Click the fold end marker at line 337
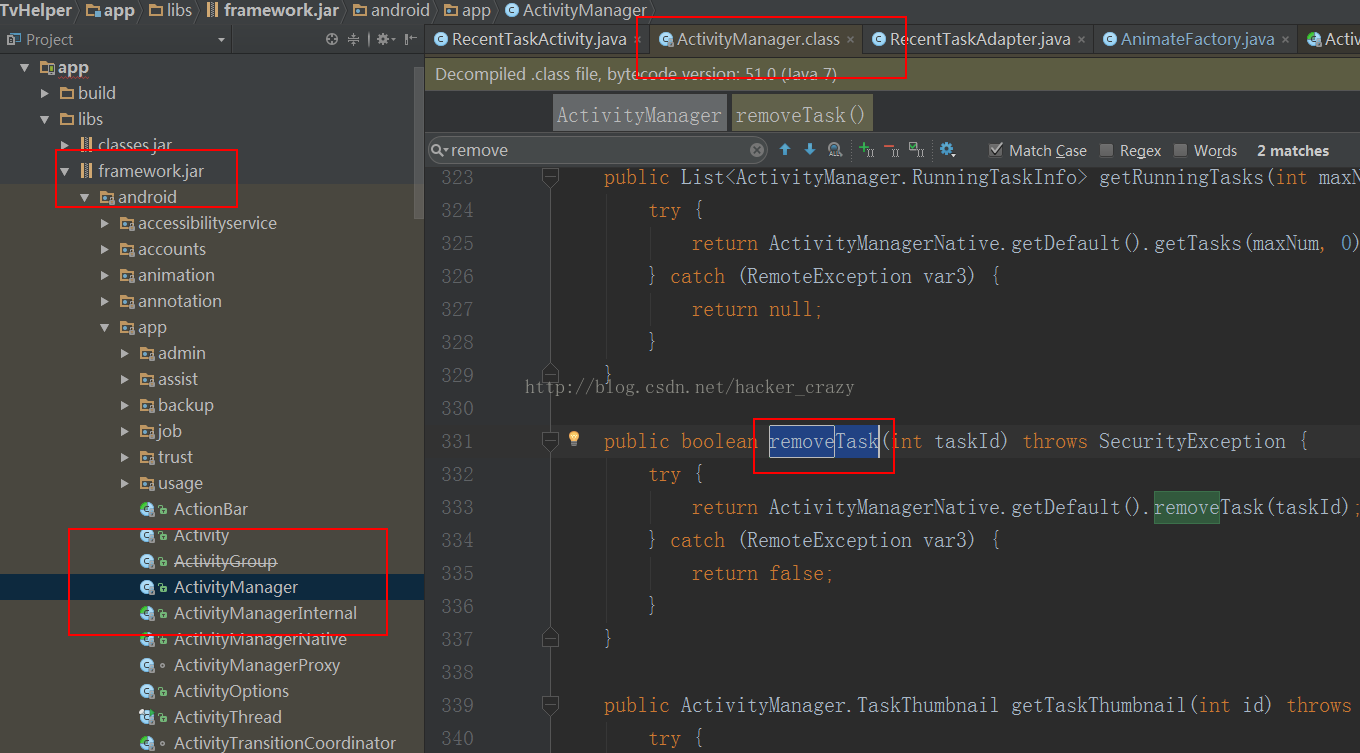This screenshot has height=753, width=1360. 549,636
